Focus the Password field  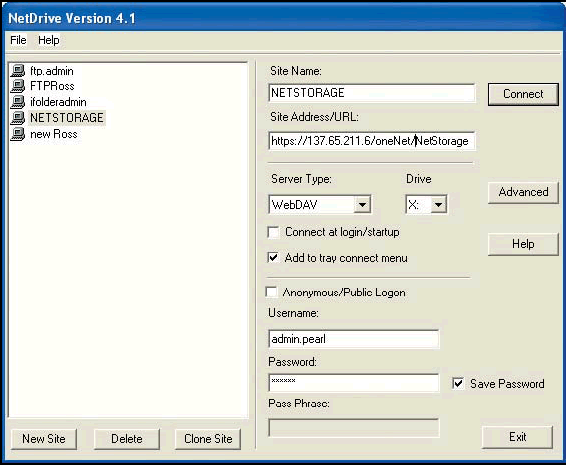(x=354, y=383)
